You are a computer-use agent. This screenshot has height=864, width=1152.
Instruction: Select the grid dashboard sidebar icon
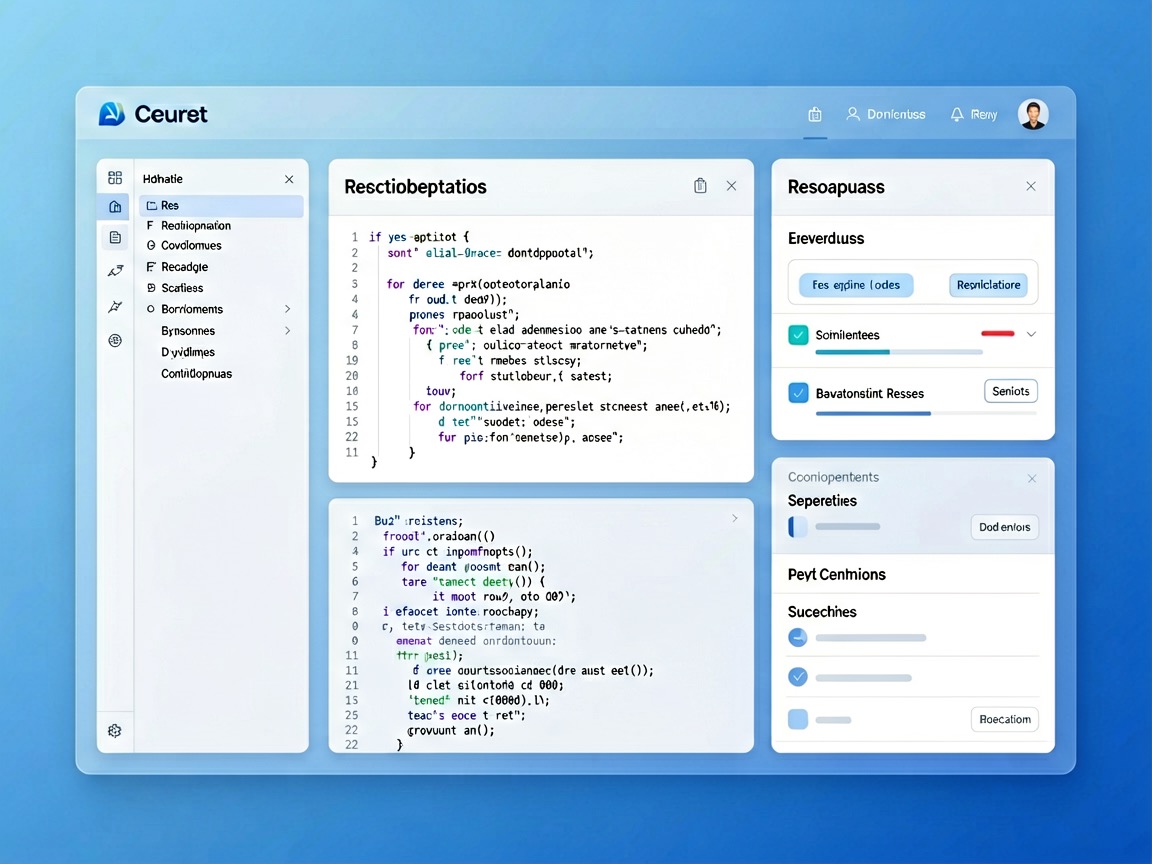(x=115, y=178)
